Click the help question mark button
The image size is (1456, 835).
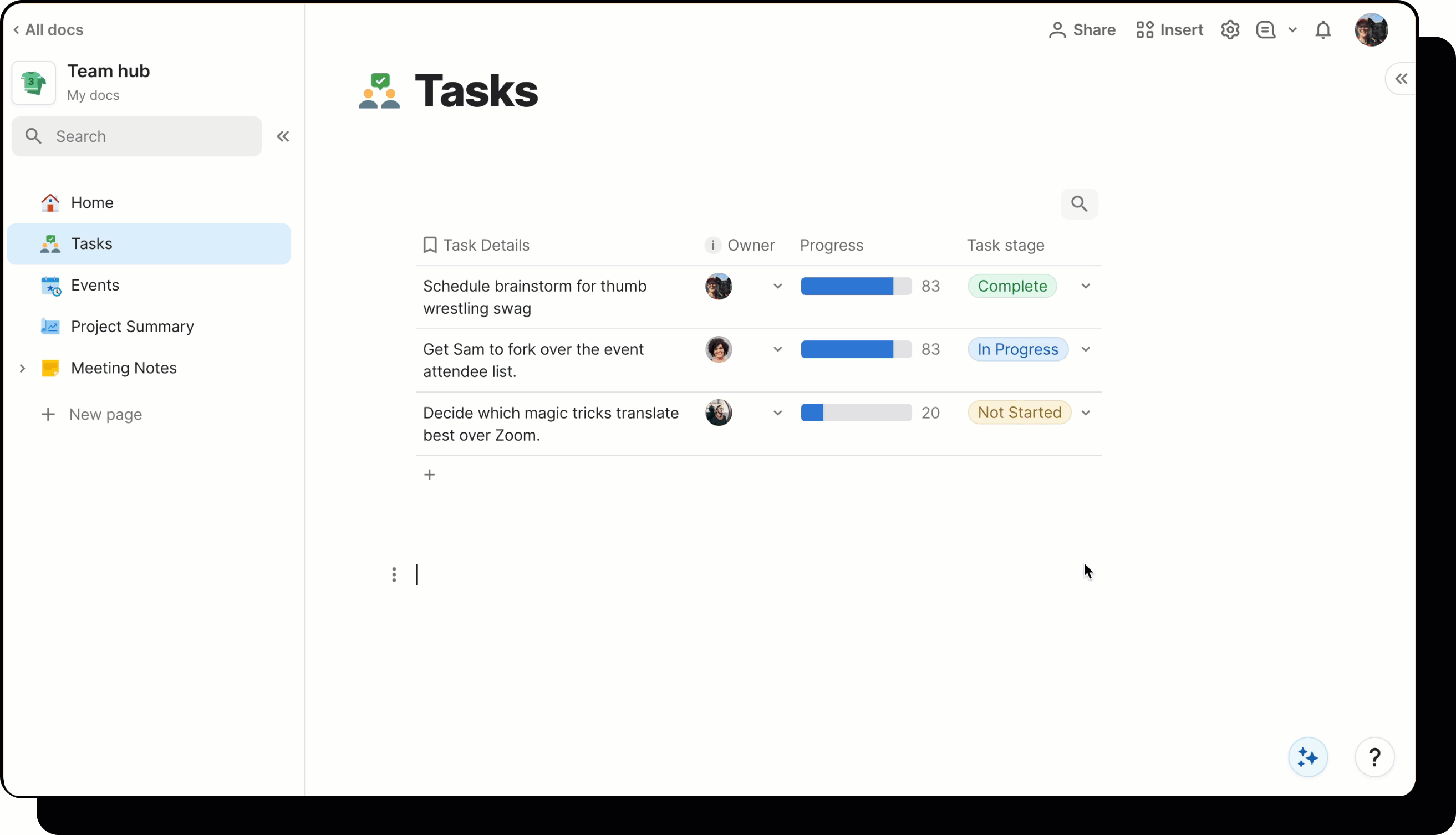1374,757
